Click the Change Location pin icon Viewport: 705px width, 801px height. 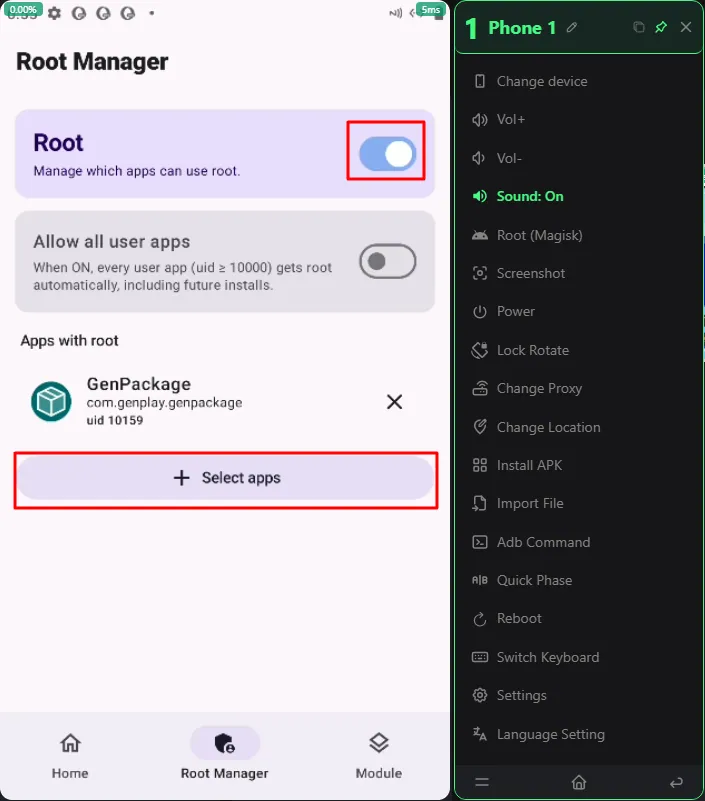[x=480, y=427]
